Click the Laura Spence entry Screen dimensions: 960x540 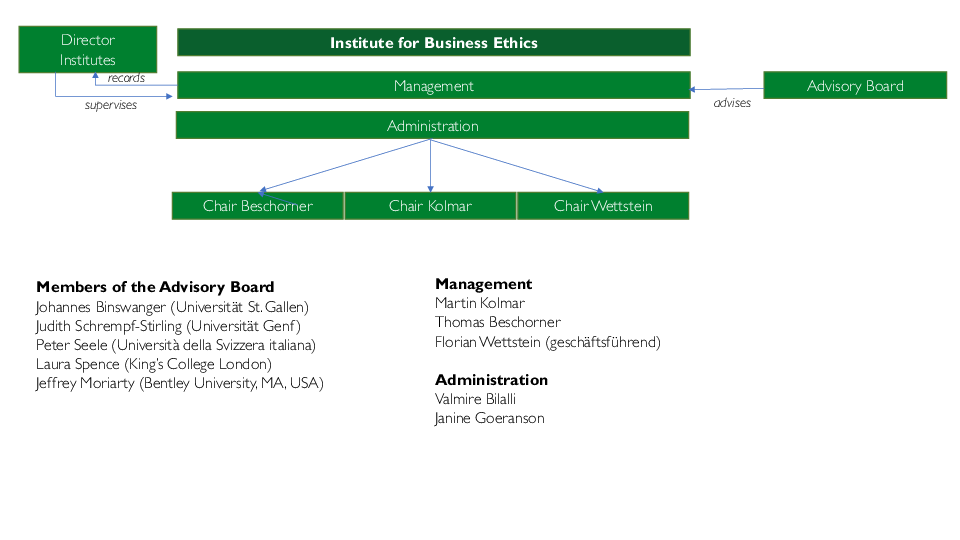[154, 364]
